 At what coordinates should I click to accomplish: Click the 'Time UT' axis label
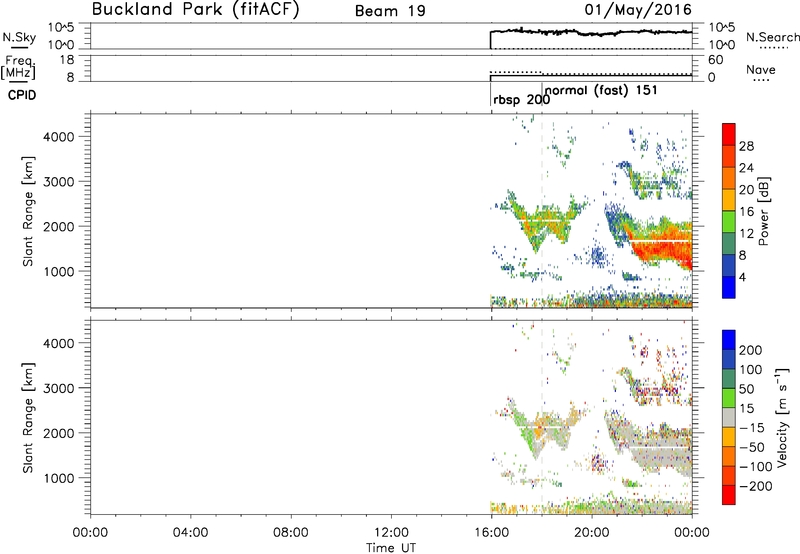391,548
